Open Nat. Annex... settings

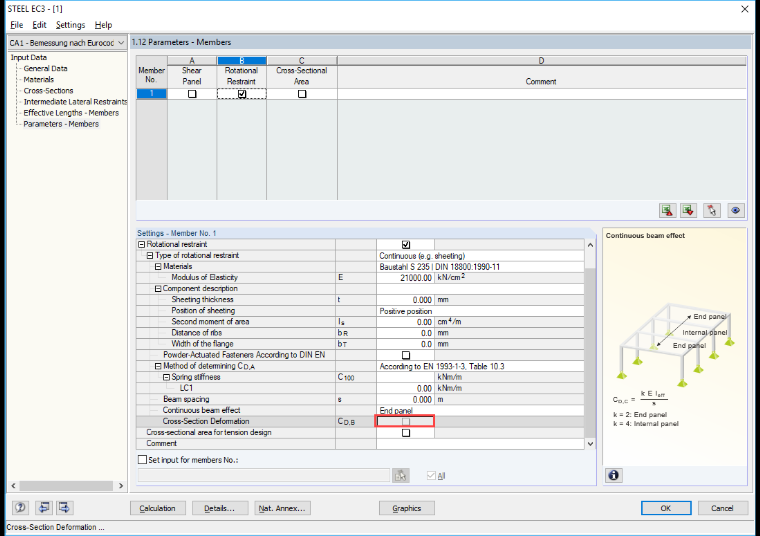(282, 508)
